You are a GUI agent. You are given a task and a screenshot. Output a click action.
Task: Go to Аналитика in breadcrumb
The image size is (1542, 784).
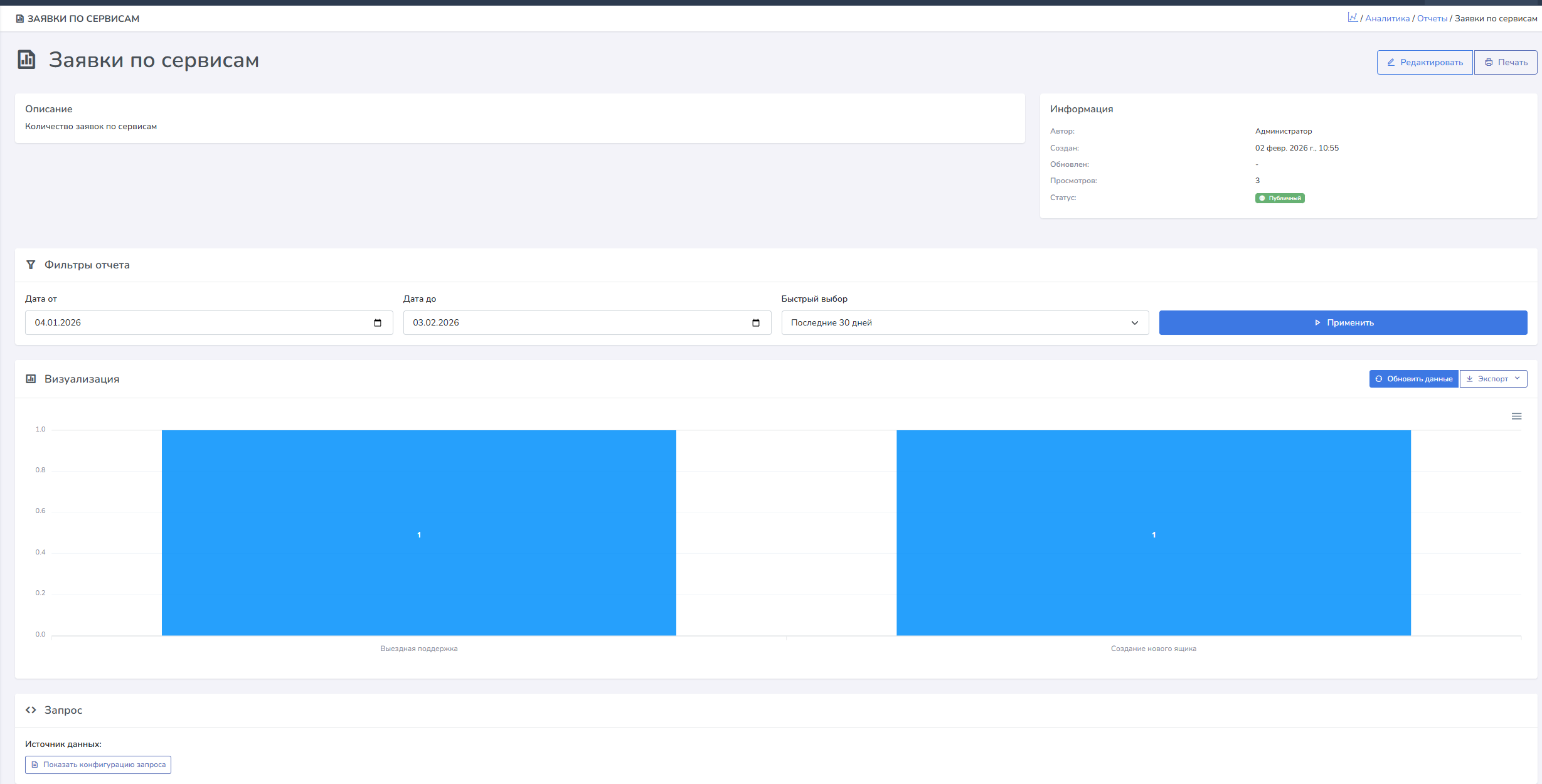(x=1387, y=19)
